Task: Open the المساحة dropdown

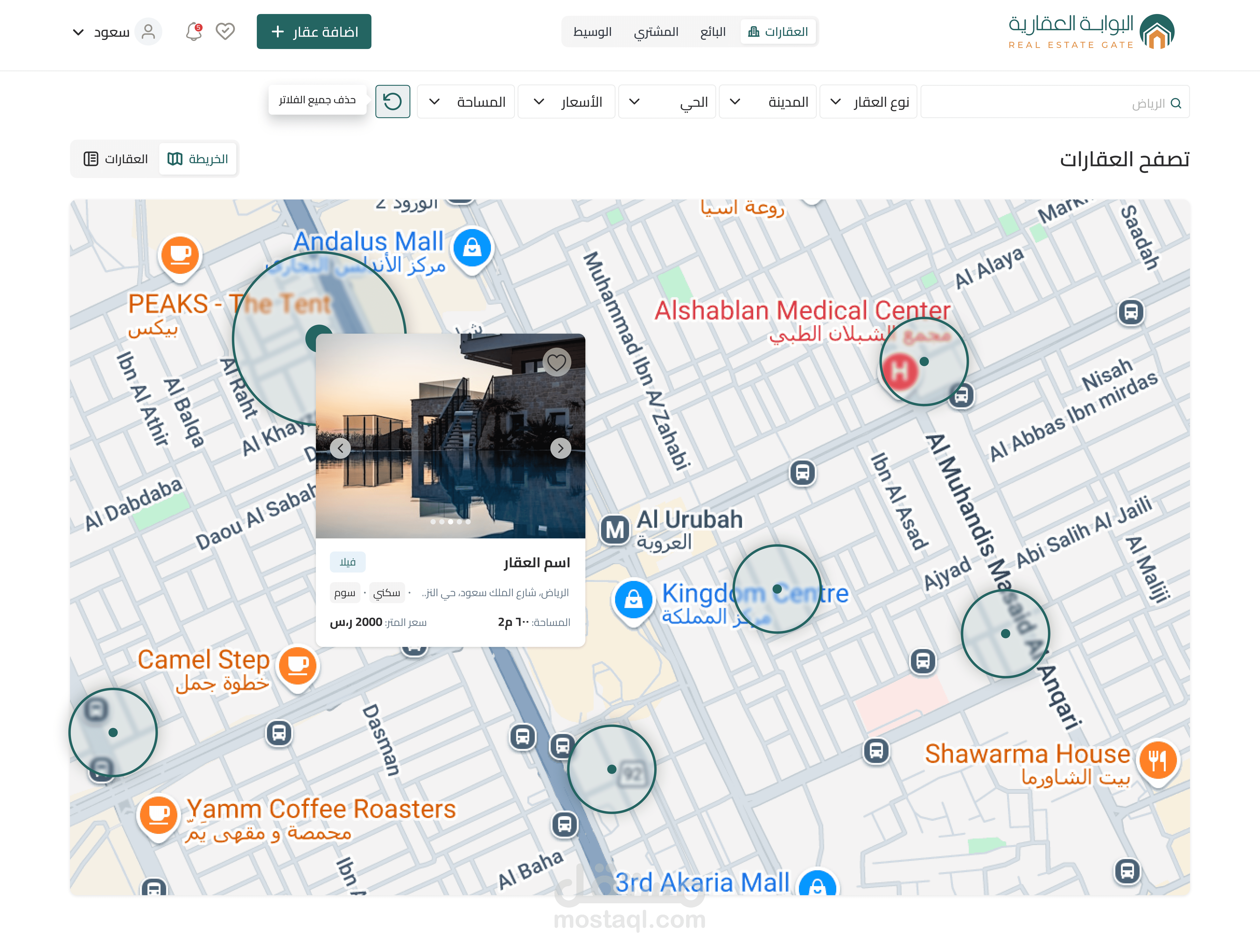Action: coord(466,102)
